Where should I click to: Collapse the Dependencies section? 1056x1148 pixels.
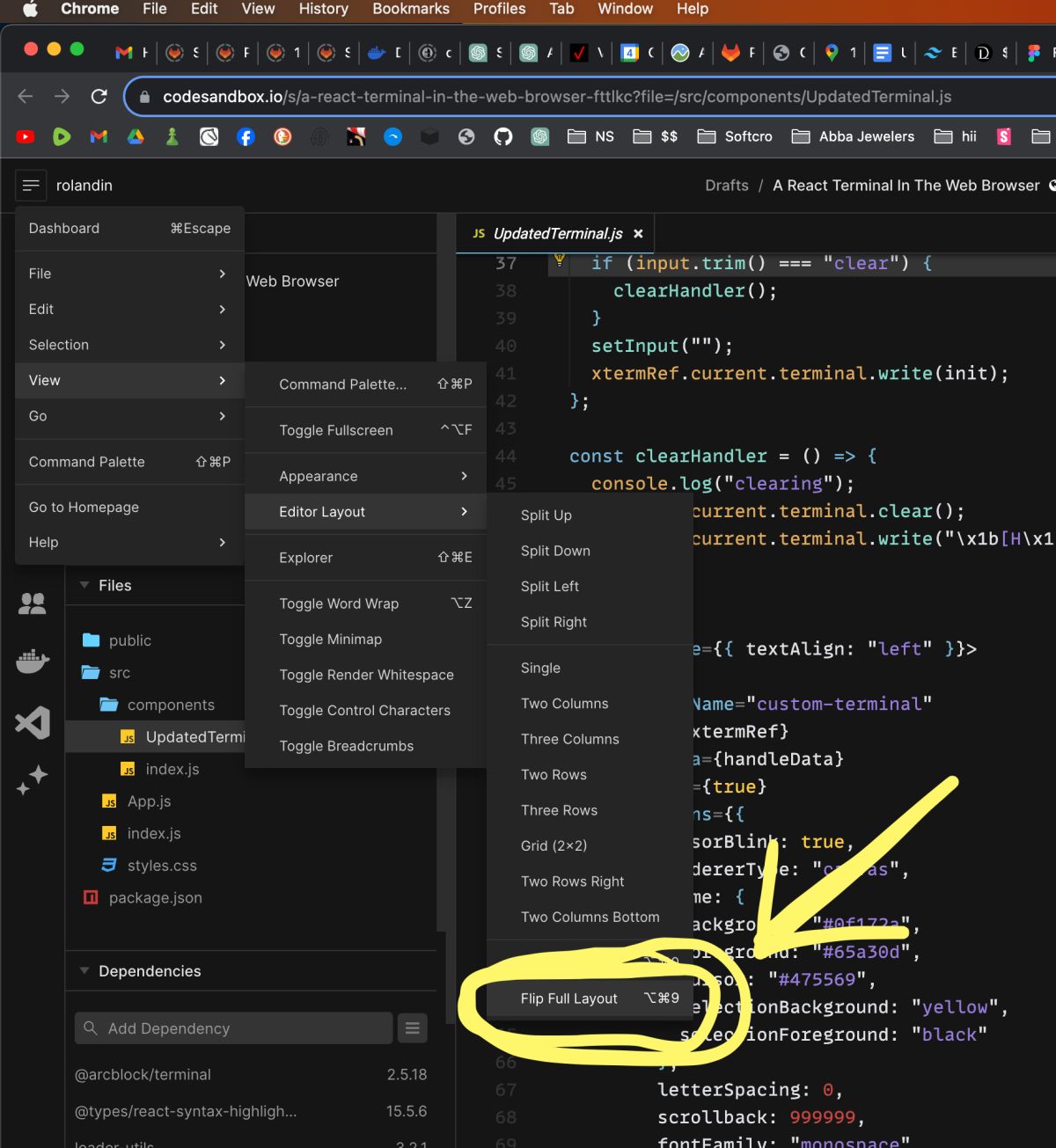pos(140,971)
